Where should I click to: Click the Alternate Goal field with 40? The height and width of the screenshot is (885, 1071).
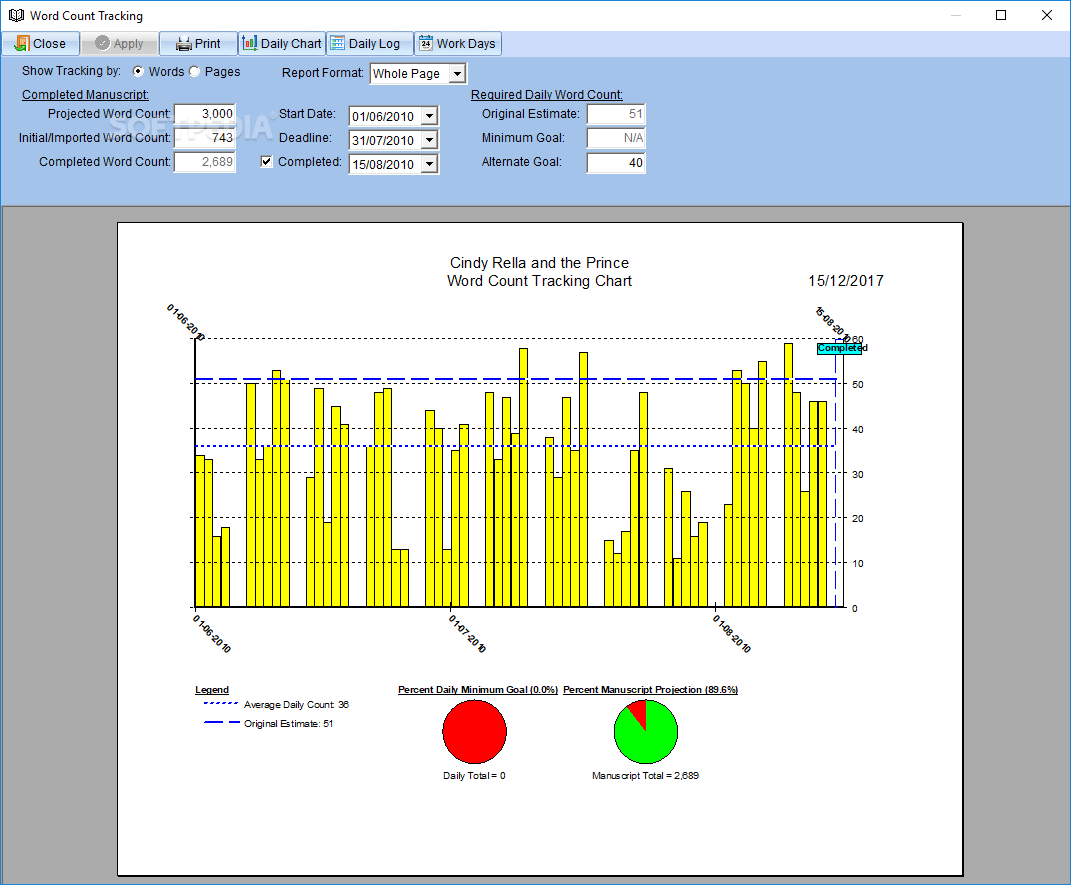click(615, 163)
